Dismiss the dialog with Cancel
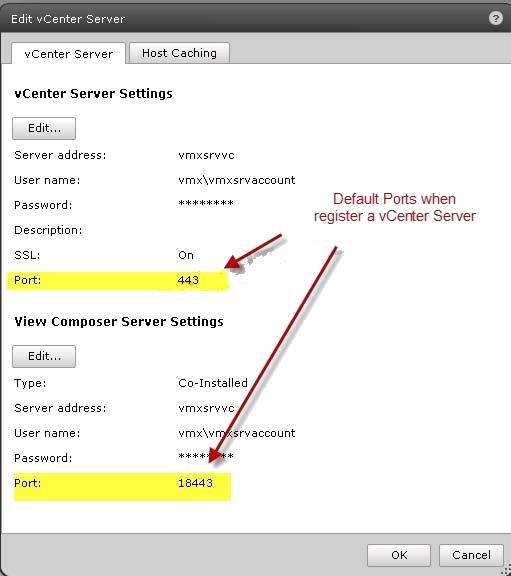511x576 pixels. [x=471, y=555]
